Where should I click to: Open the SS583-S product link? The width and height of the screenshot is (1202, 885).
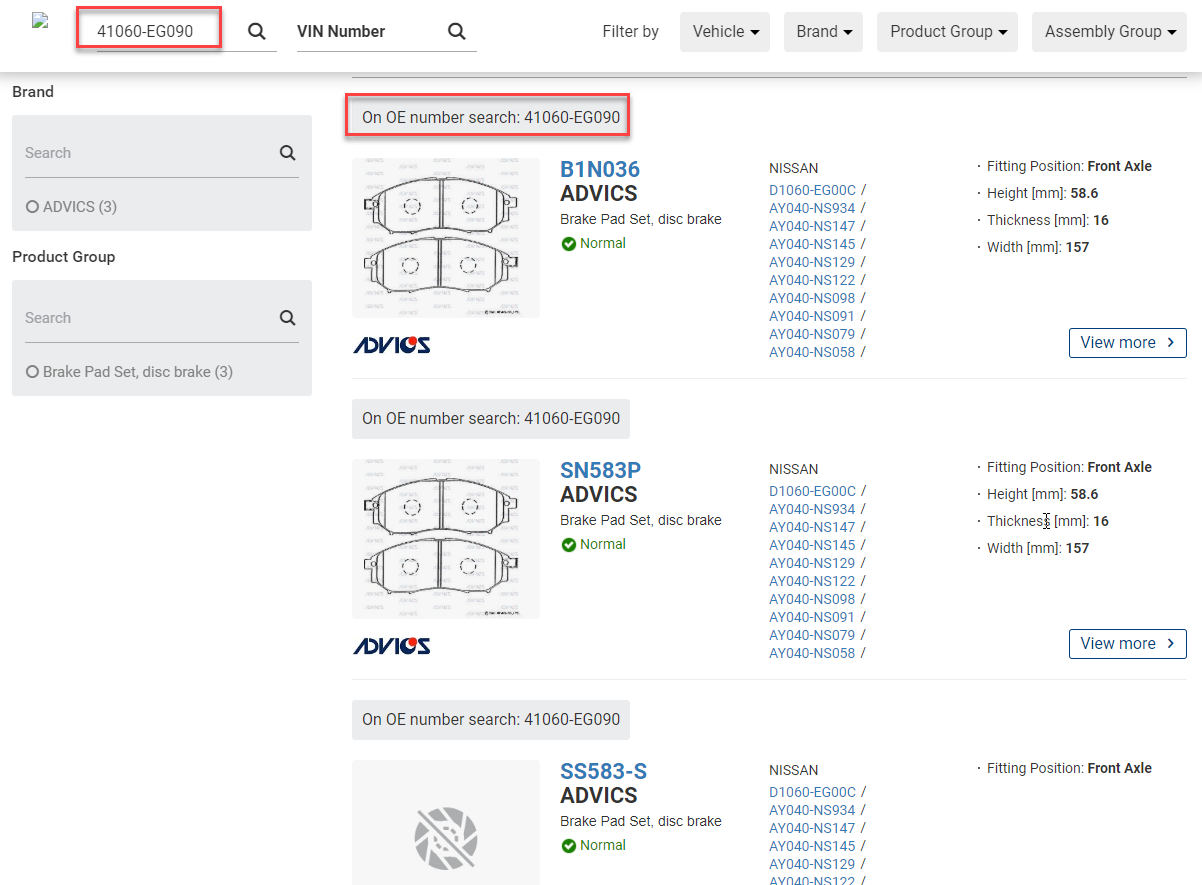tap(604, 771)
